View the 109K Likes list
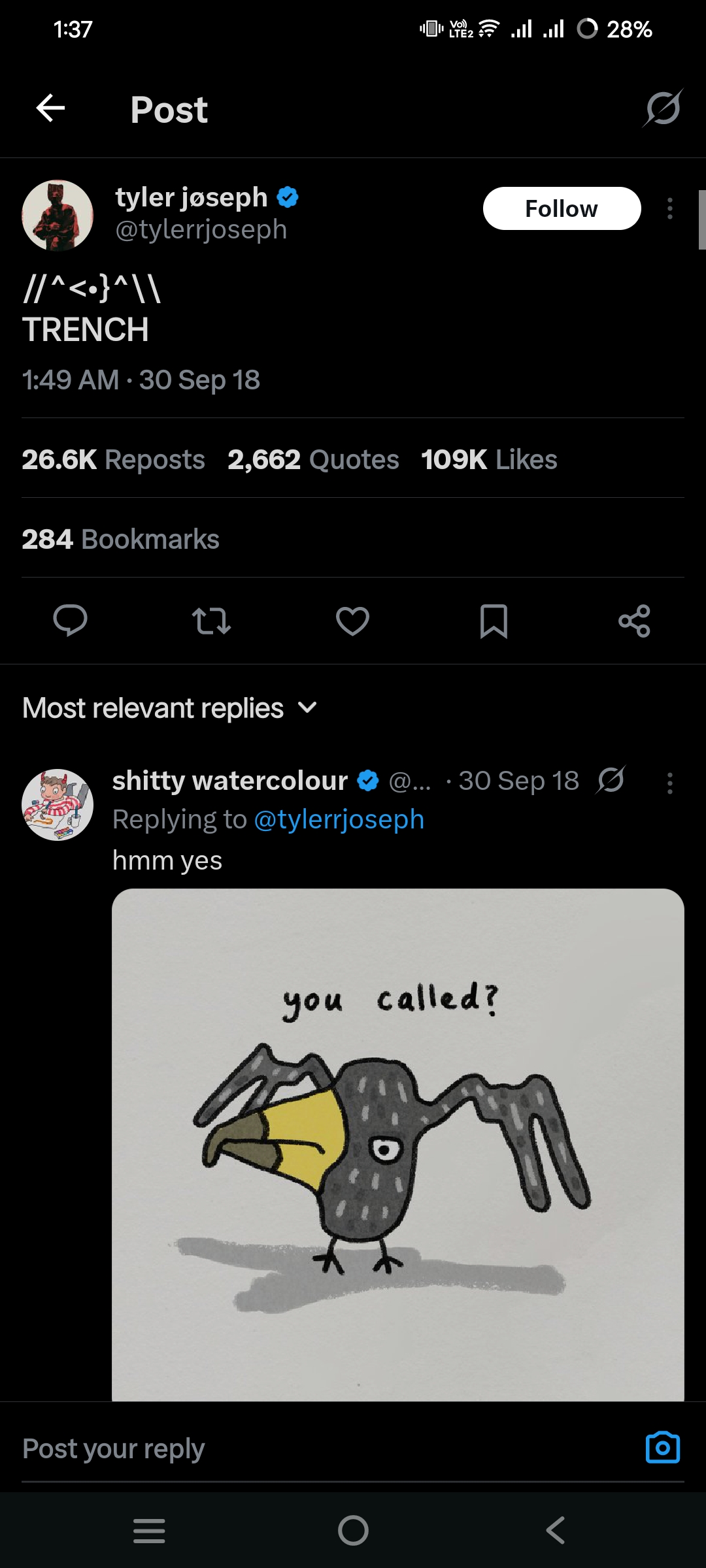706x1568 pixels. pyautogui.click(x=489, y=460)
